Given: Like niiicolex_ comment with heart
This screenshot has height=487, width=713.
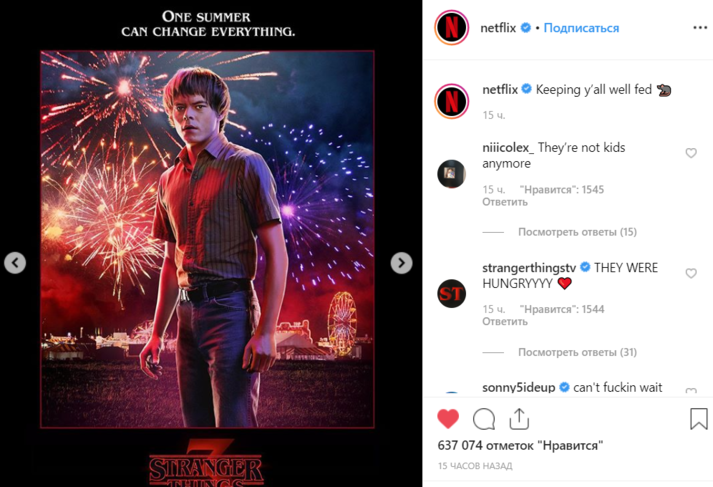Looking at the screenshot, I should click(x=691, y=154).
